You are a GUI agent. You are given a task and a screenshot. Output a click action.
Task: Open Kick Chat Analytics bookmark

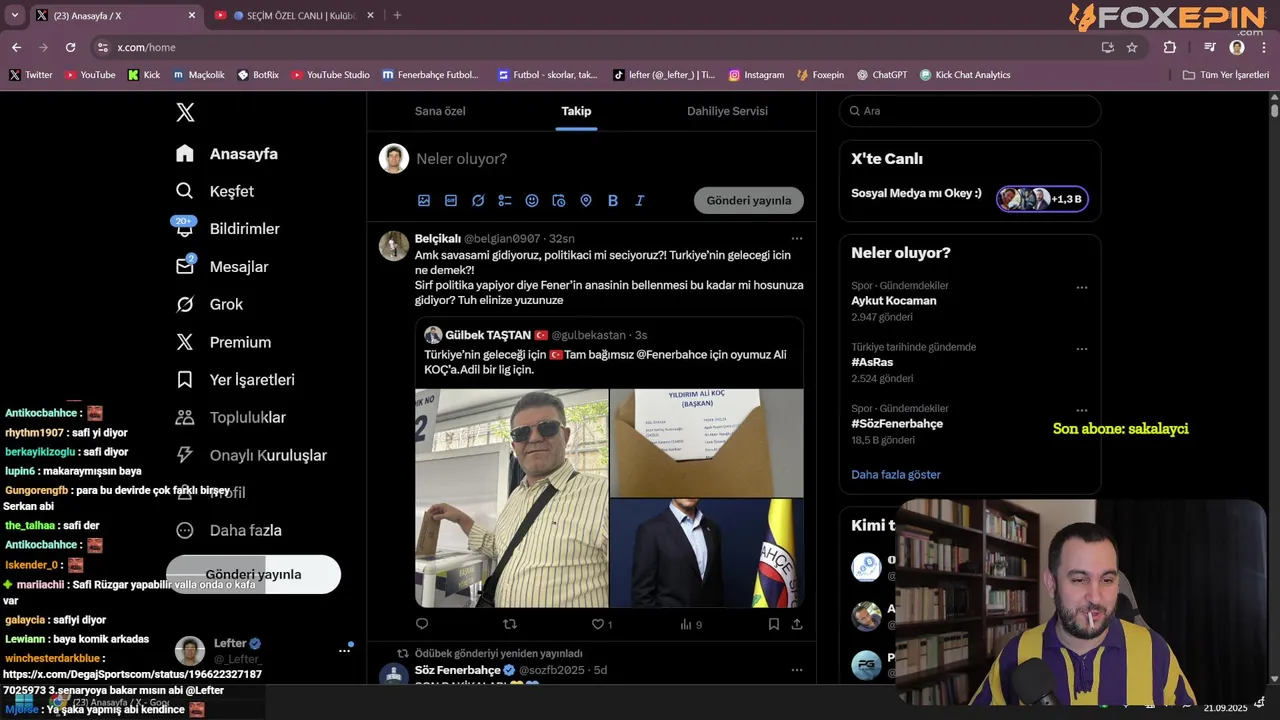pos(965,75)
